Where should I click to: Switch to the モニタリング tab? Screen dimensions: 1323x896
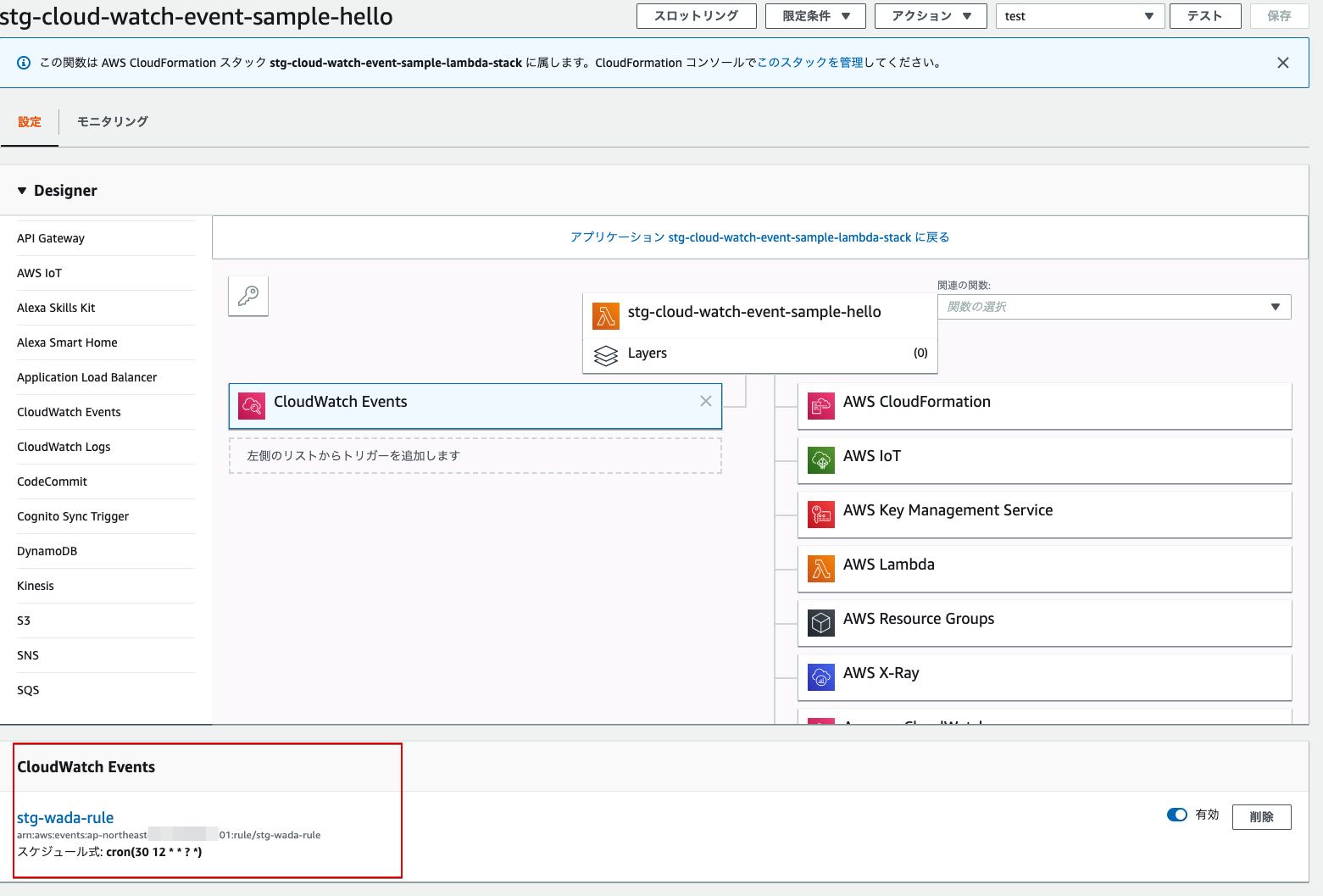point(111,121)
